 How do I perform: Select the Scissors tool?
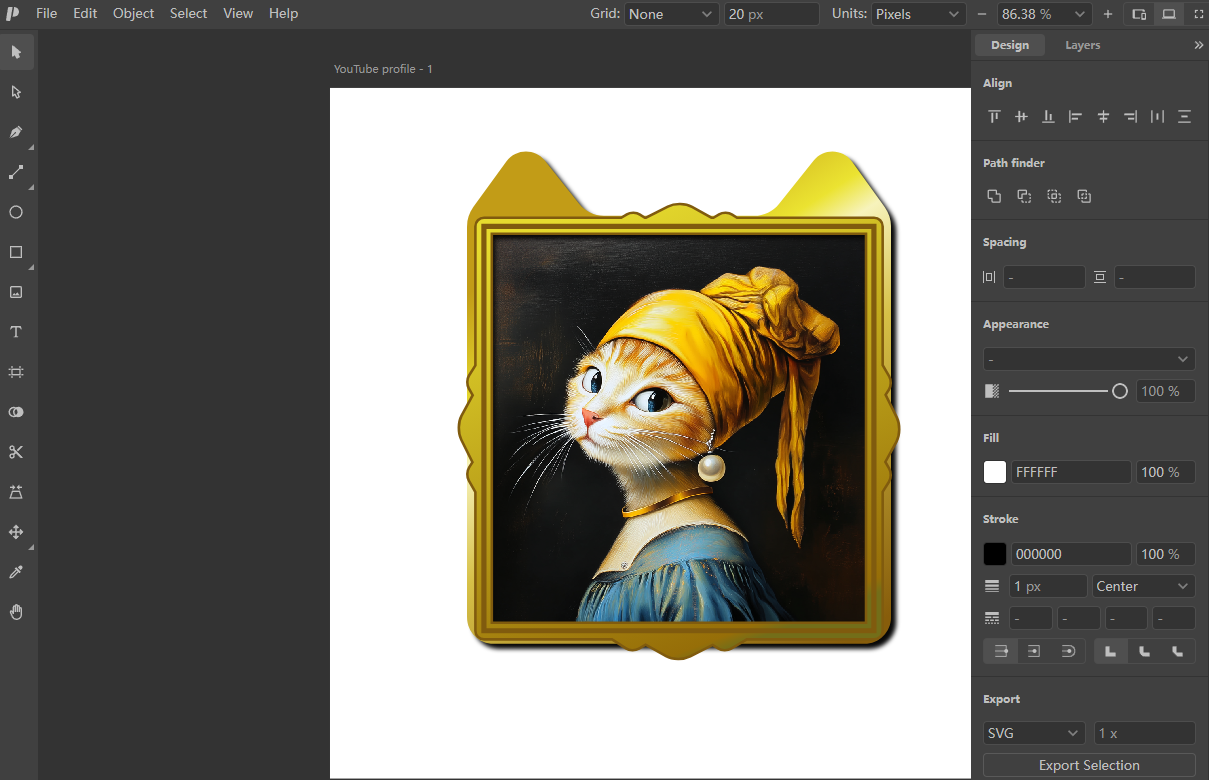coord(16,452)
